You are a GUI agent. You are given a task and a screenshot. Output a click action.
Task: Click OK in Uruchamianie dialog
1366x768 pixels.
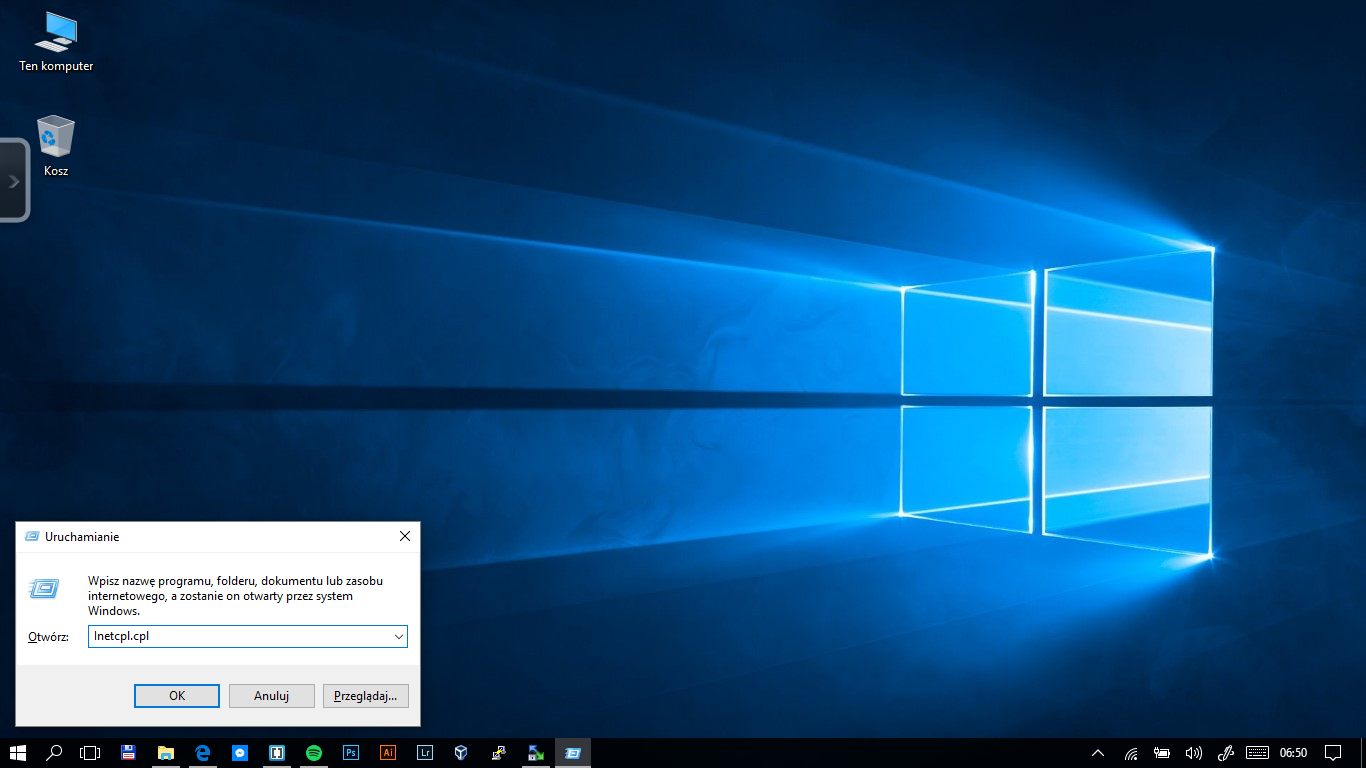(177, 696)
